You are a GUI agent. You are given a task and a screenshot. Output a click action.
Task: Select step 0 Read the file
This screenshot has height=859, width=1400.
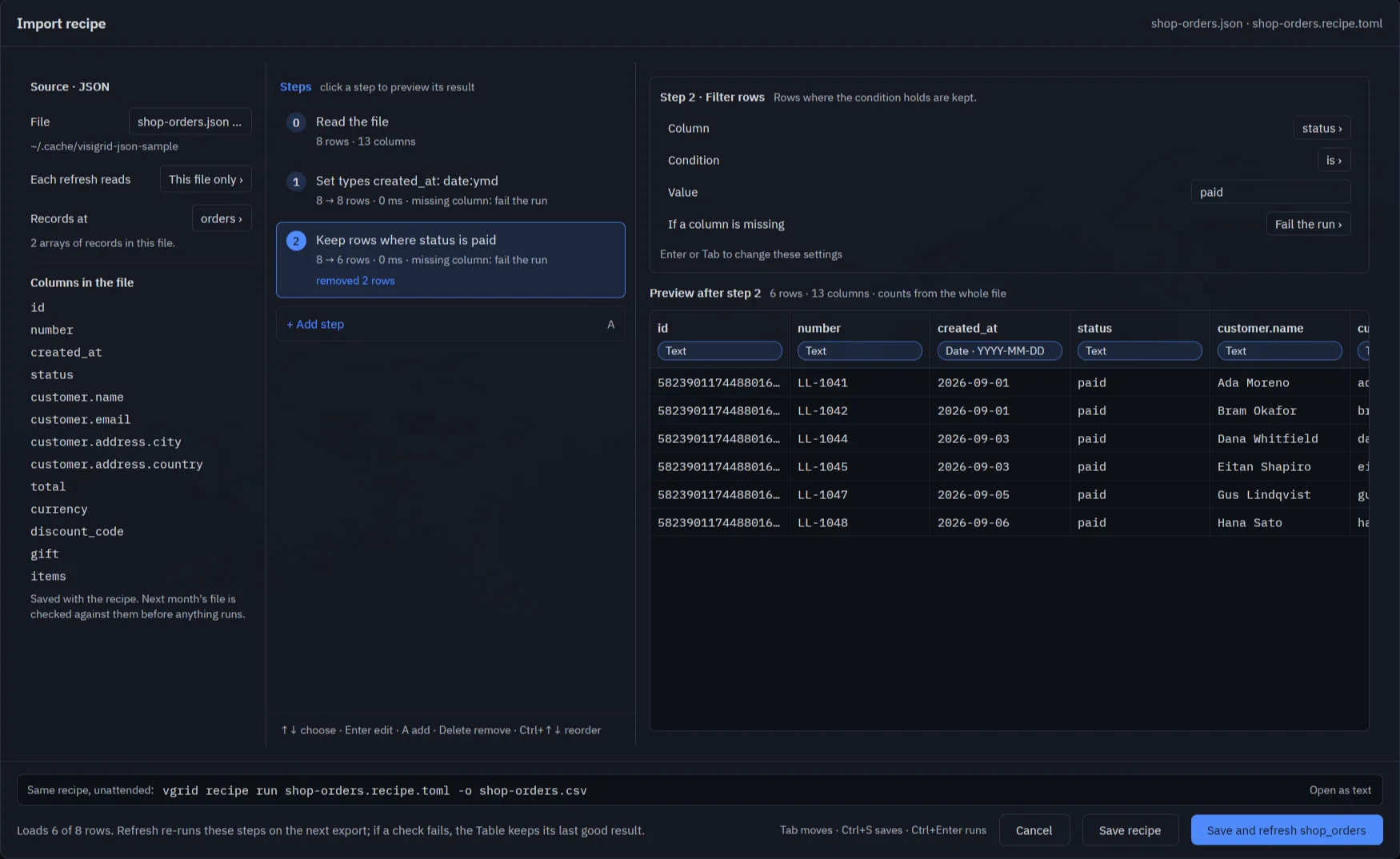coord(450,131)
